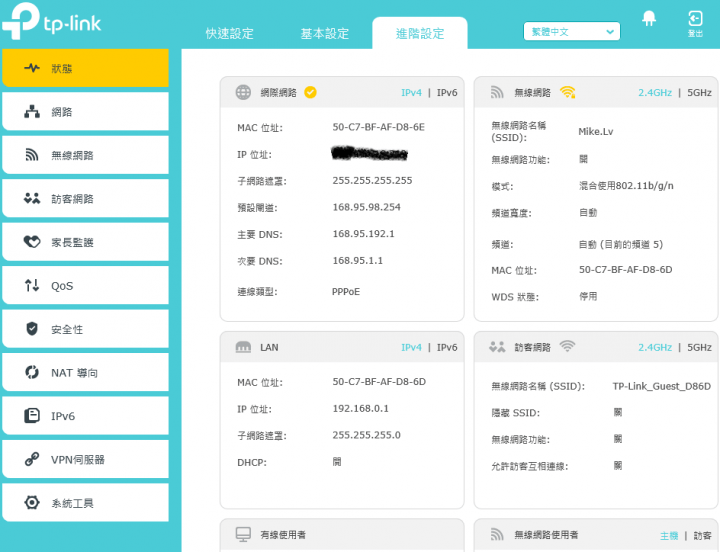Viewport: 720px width, 552px height.
Task: Click the NAT forwarding cycle icon
Action: [32, 372]
